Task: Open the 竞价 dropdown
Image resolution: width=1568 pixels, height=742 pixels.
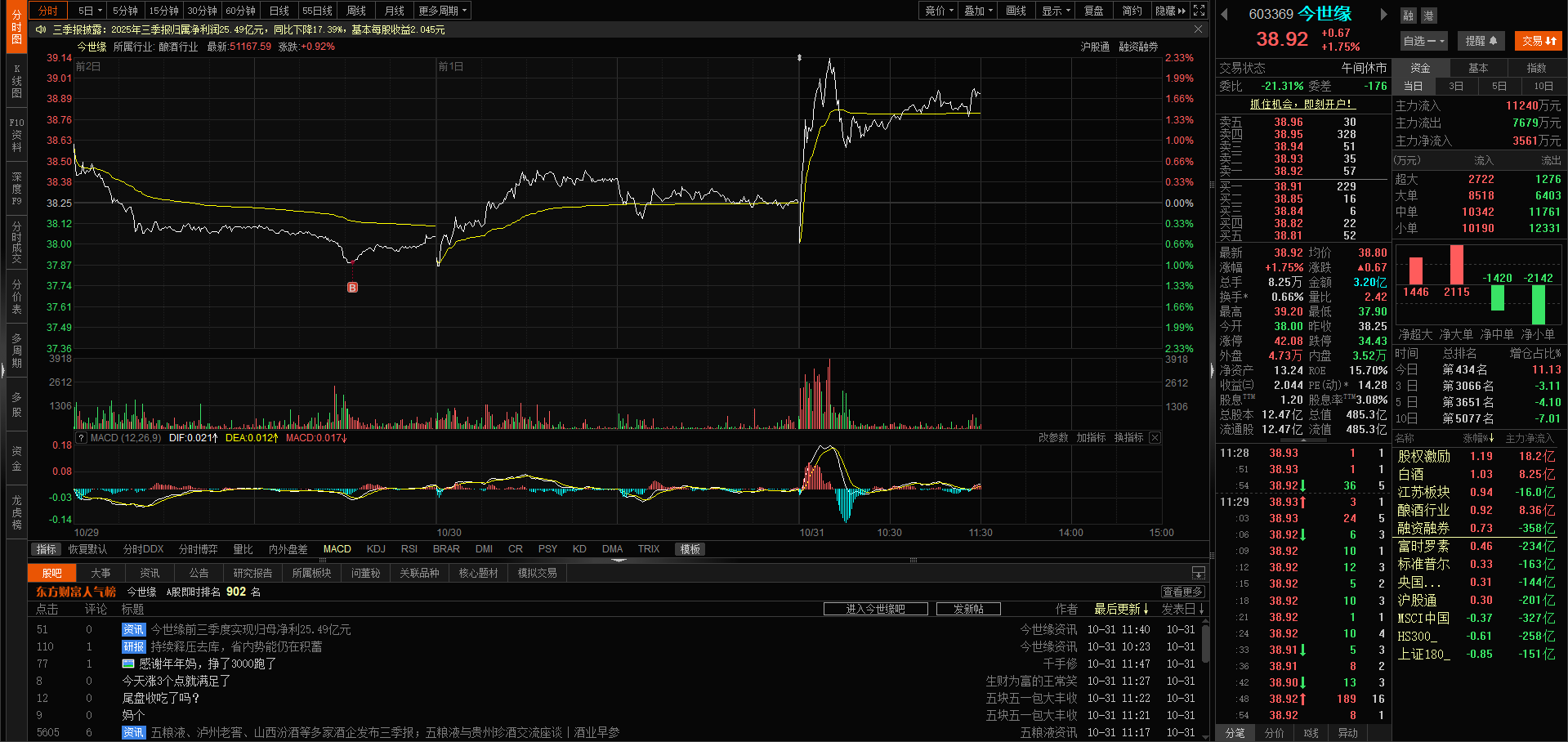Action: (x=939, y=11)
